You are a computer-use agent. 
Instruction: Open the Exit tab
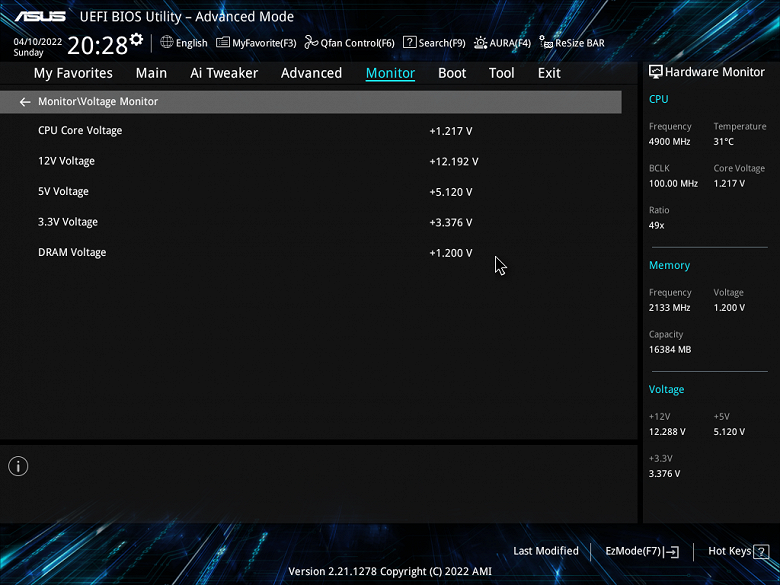click(549, 73)
